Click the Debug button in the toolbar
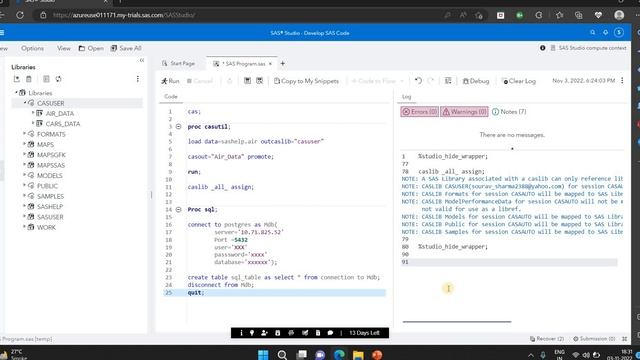 coord(476,81)
